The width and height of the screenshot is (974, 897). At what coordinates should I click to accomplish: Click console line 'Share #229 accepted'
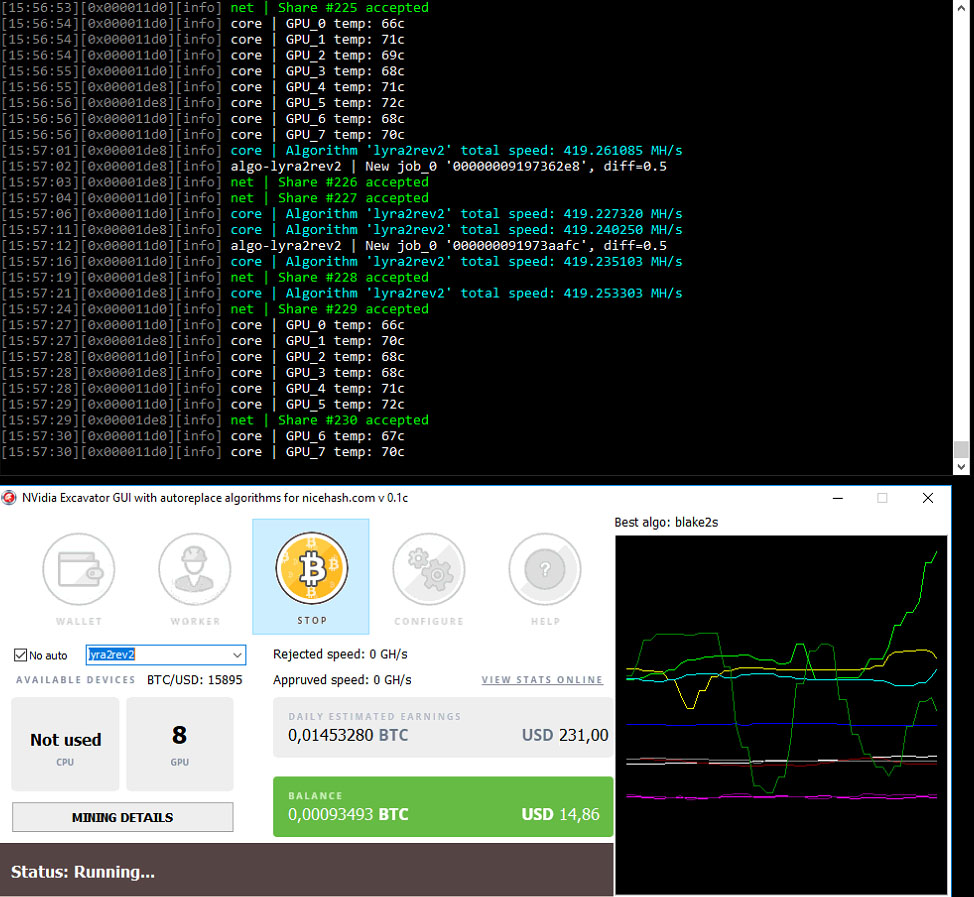[215, 309]
